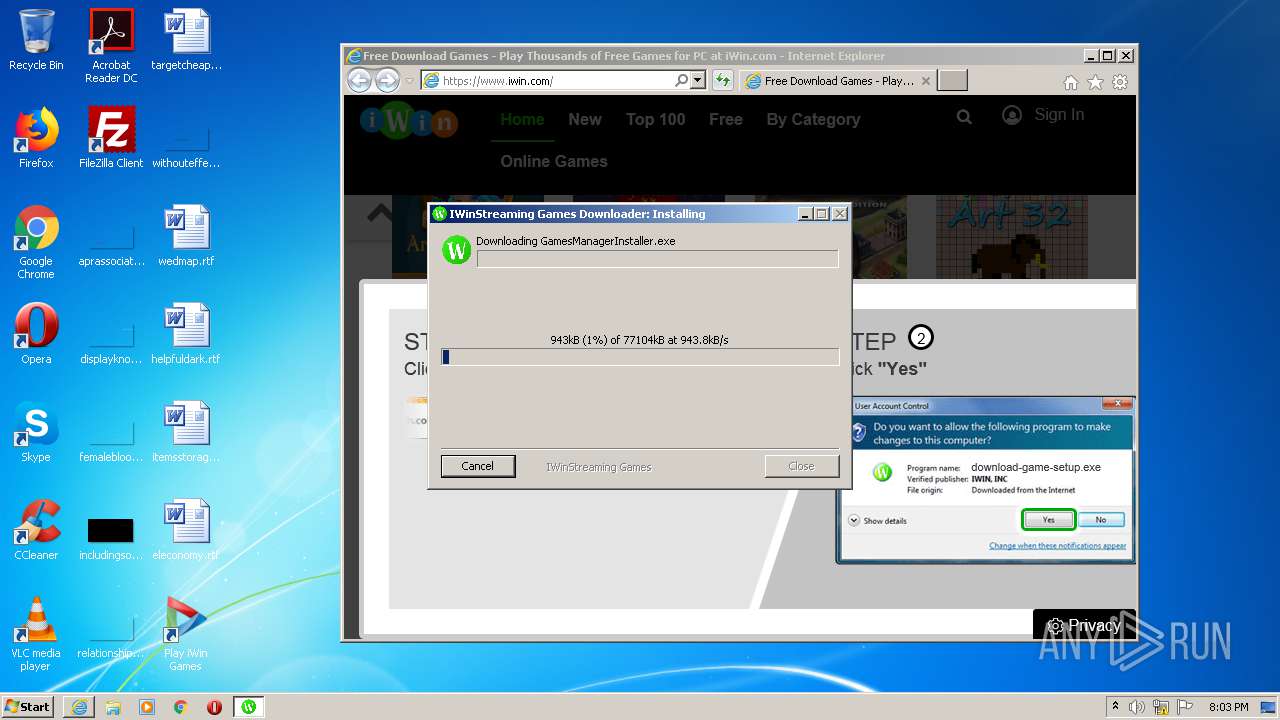The width and height of the screenshot is (1280, 720).
Task: Open a new blank tab in IE
Action: click(x=953, y=81)
